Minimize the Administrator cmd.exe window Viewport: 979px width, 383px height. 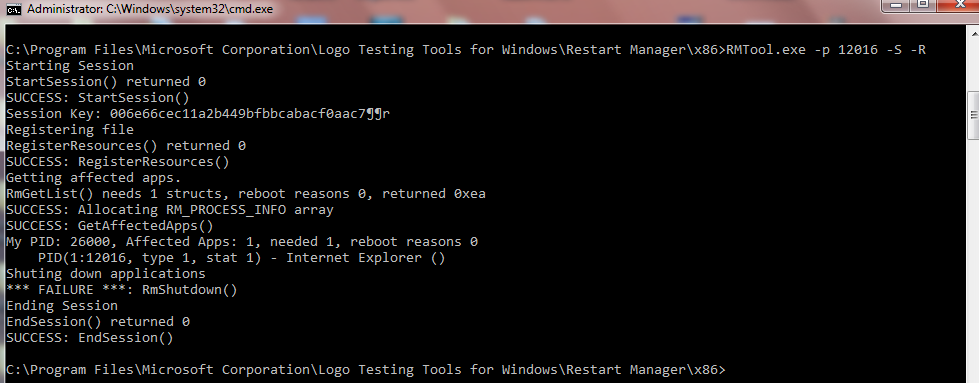(897, 4)
